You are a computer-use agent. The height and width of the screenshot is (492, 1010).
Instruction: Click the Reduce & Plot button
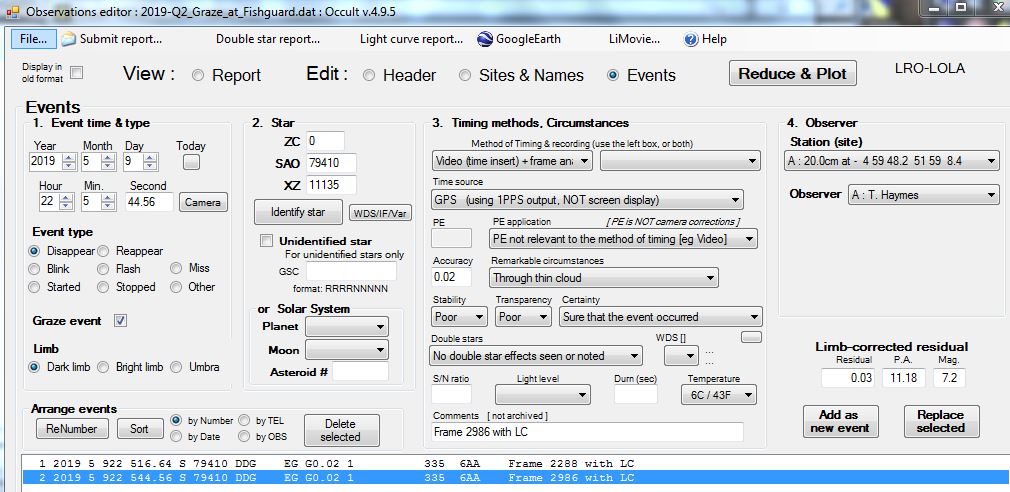click(x=792, y=73)
